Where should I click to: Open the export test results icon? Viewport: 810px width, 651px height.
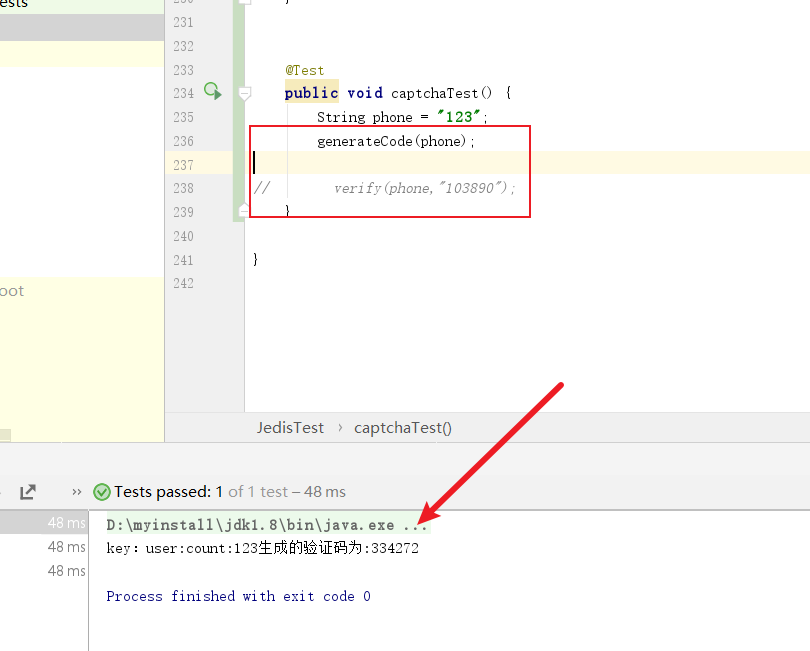pyautogui.click(x=27, y=491)
